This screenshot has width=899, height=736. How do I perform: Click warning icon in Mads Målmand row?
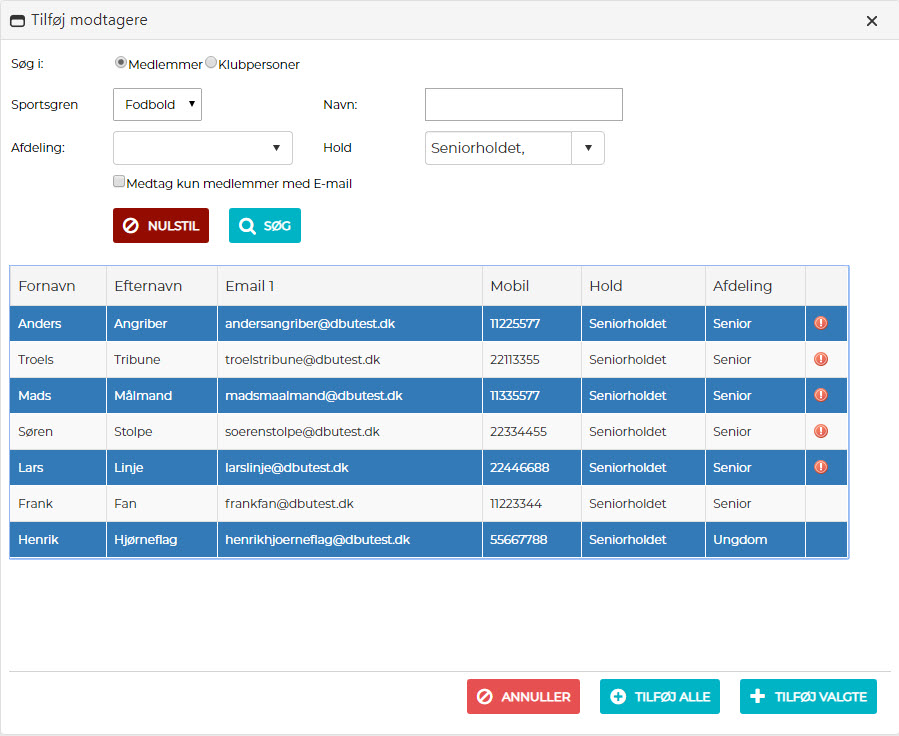(x=821, y=395)
